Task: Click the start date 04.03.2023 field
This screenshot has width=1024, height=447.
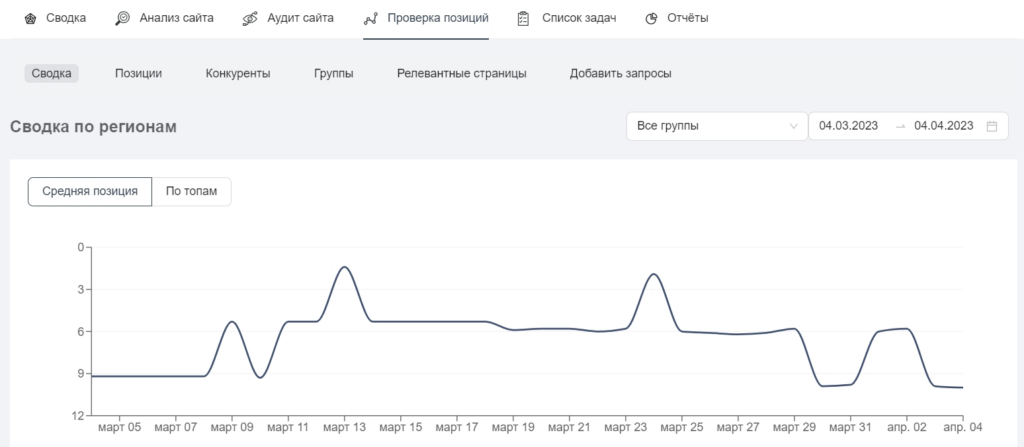Action: point(848,126)
